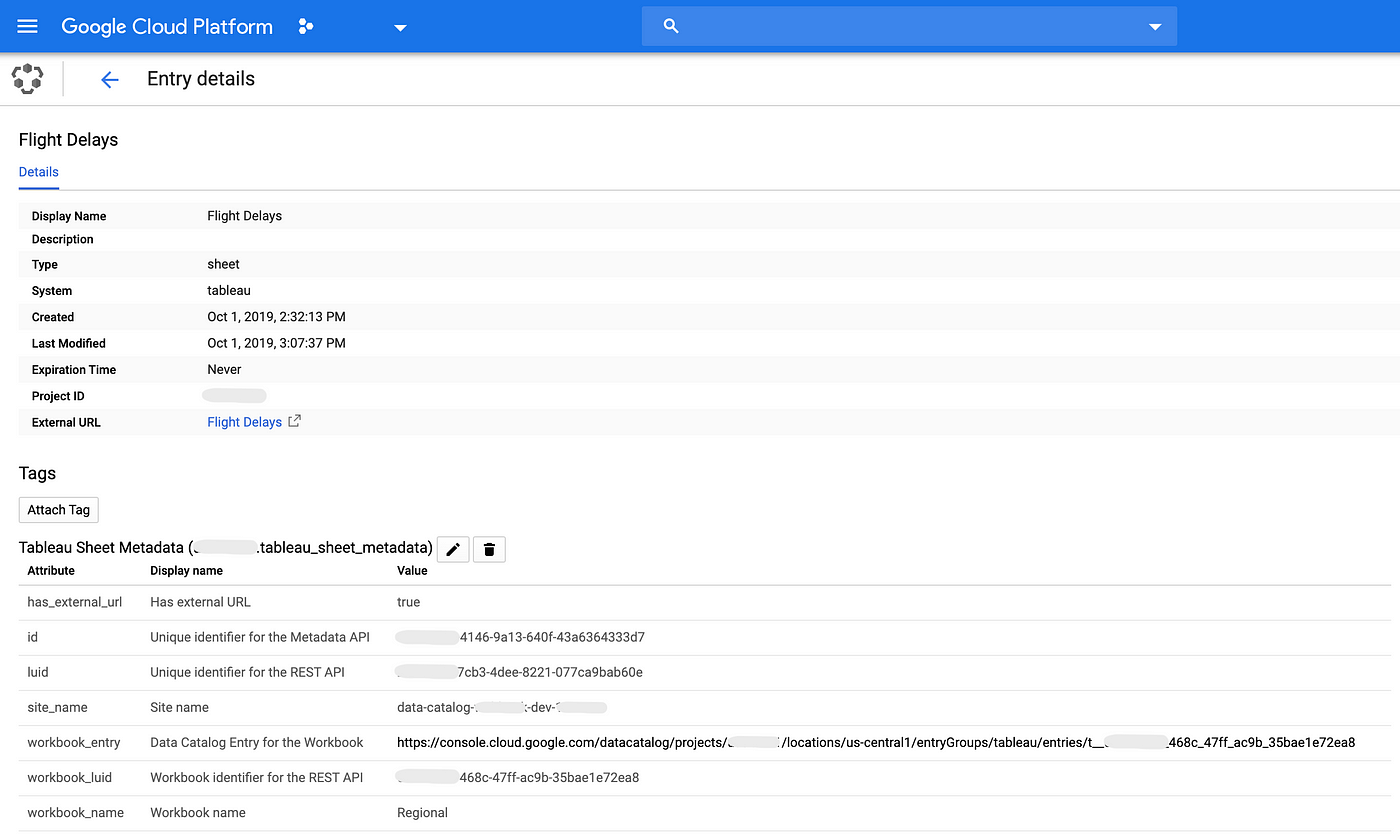
Task: Click the 'Attribute' column header
Action: tap(51, 571)
